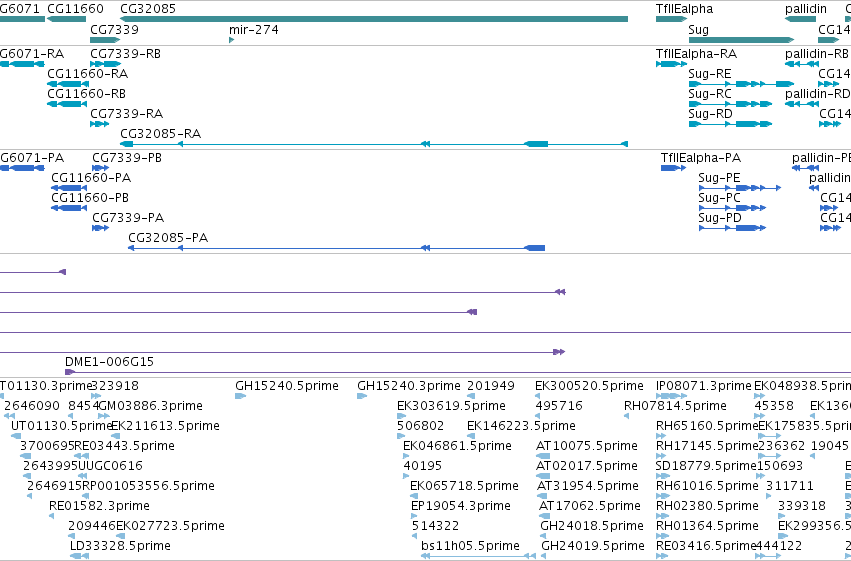Click transcript Sug-RD
Screen dimensions: 851x561
(710, 114)
